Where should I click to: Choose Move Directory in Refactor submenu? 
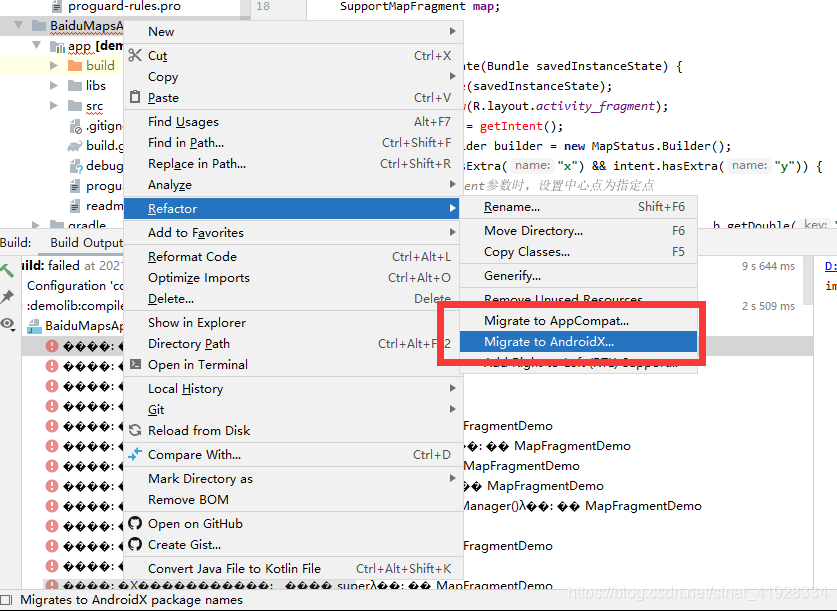point(579,231)
